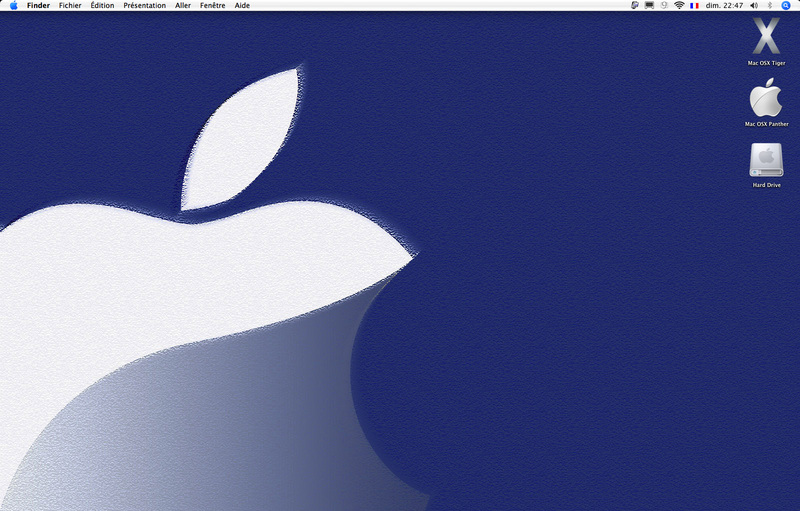The image size is (800, 511).
Task: Open the French flag input menu
Action: [694, 6]
